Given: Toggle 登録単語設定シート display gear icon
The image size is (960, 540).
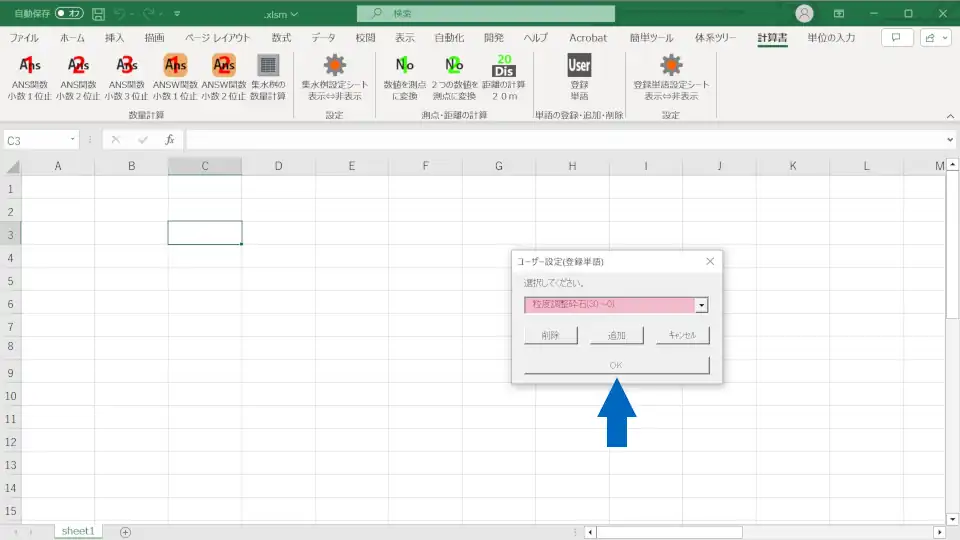Looking at the screenshot, I should [671, 65].
